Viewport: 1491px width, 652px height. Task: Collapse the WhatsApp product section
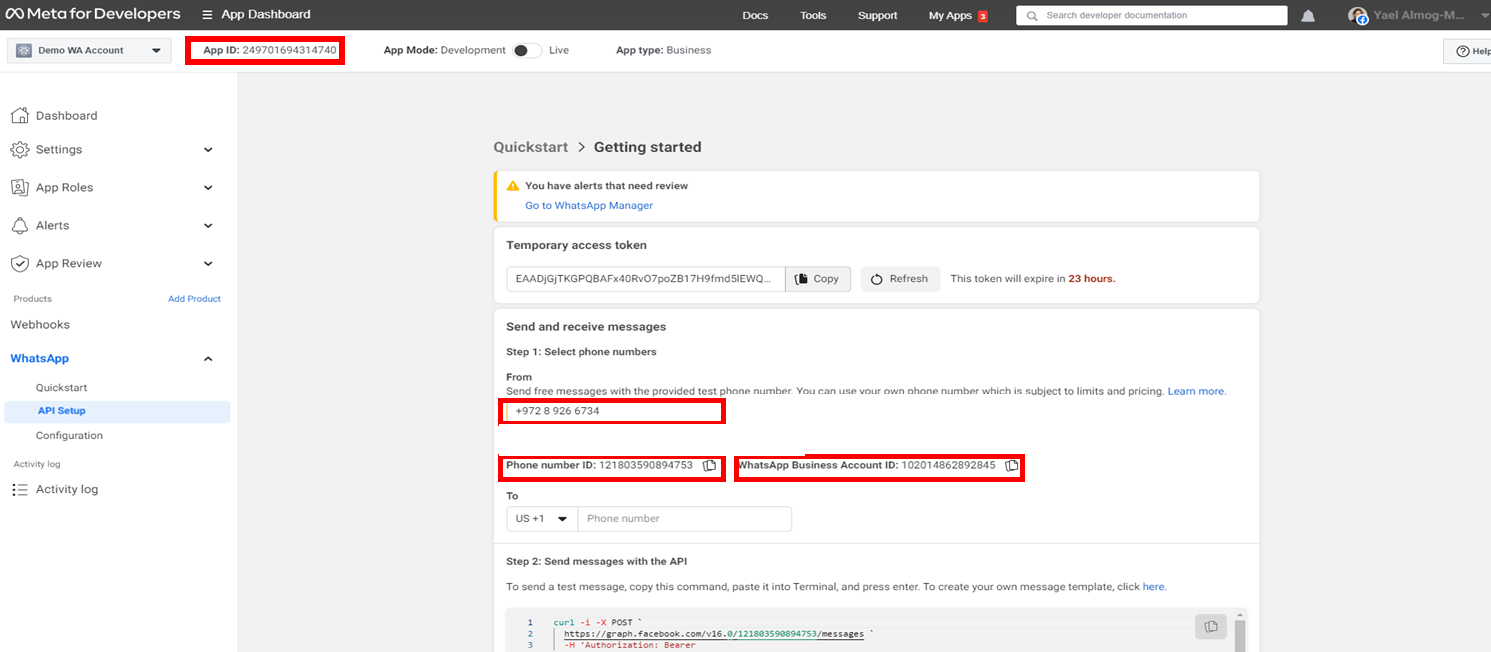pyautogui.click(x=208, y=359)
